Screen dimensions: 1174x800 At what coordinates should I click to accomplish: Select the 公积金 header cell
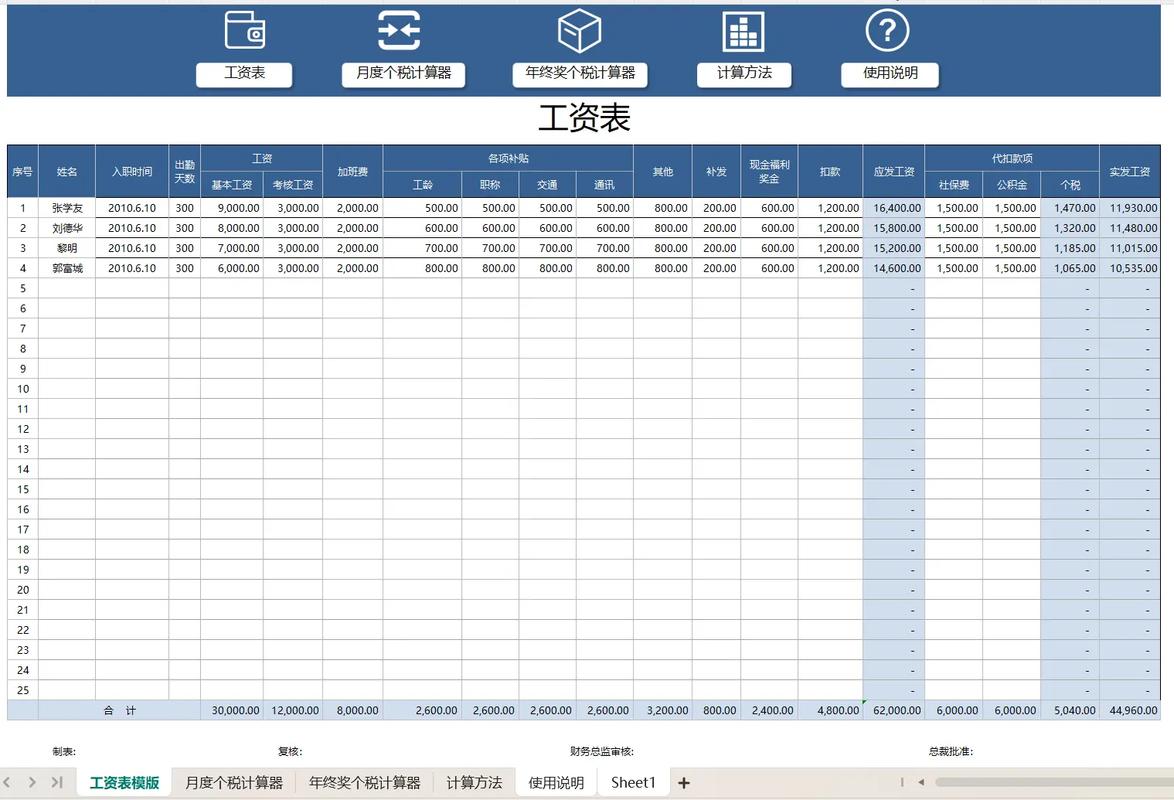(1012, 184)
